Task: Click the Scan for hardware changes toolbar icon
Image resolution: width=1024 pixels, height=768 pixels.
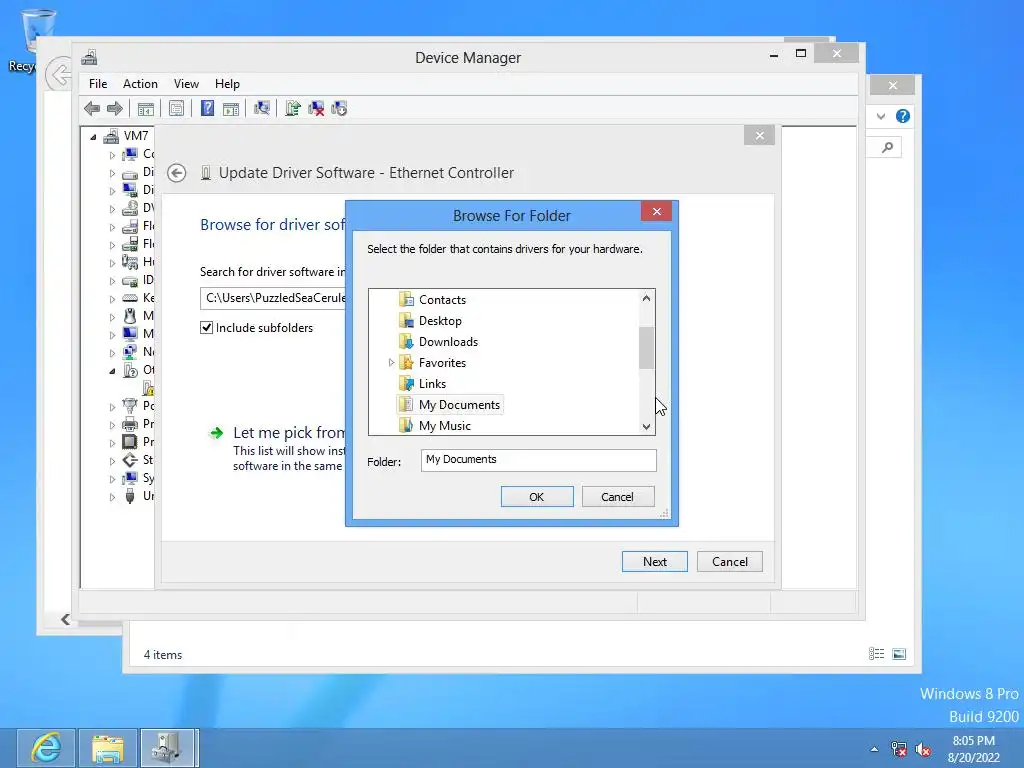Action: [262, 108]
